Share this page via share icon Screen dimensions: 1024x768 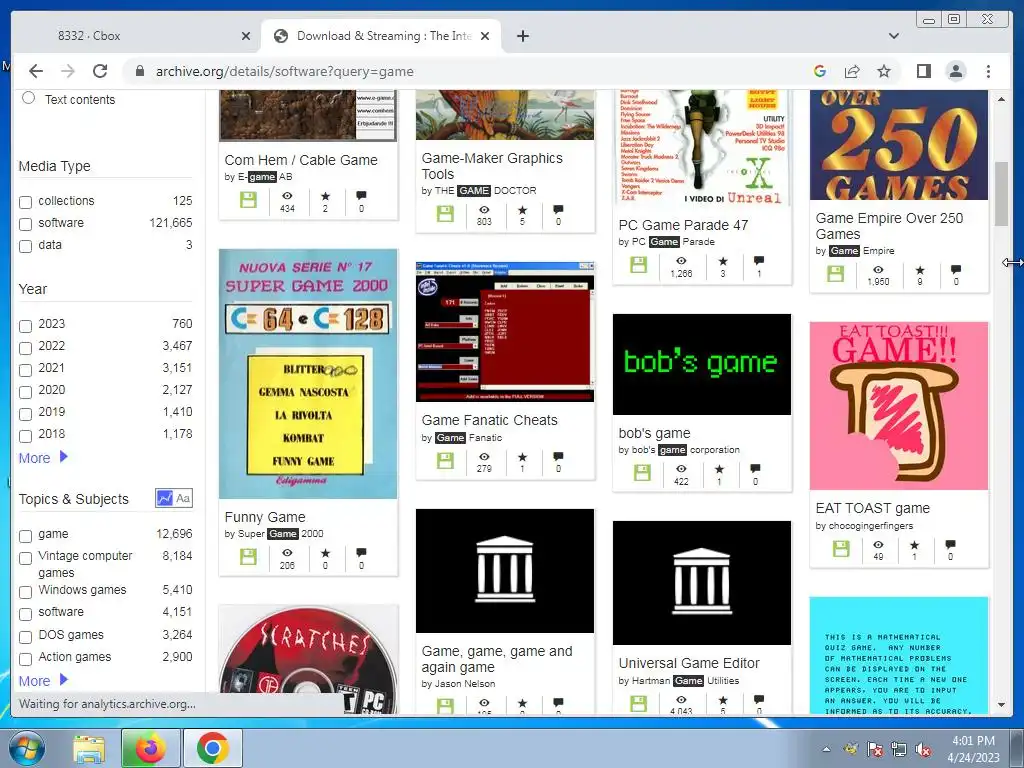[852, 71]
